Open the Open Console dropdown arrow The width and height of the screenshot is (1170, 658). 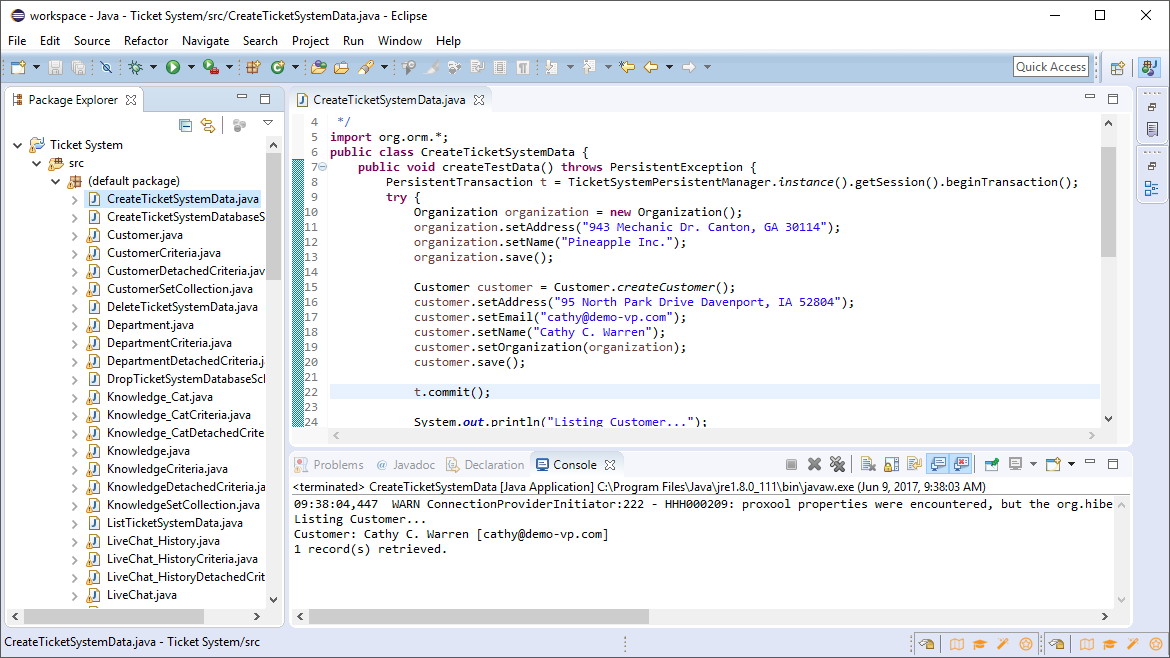point(1072,464)
